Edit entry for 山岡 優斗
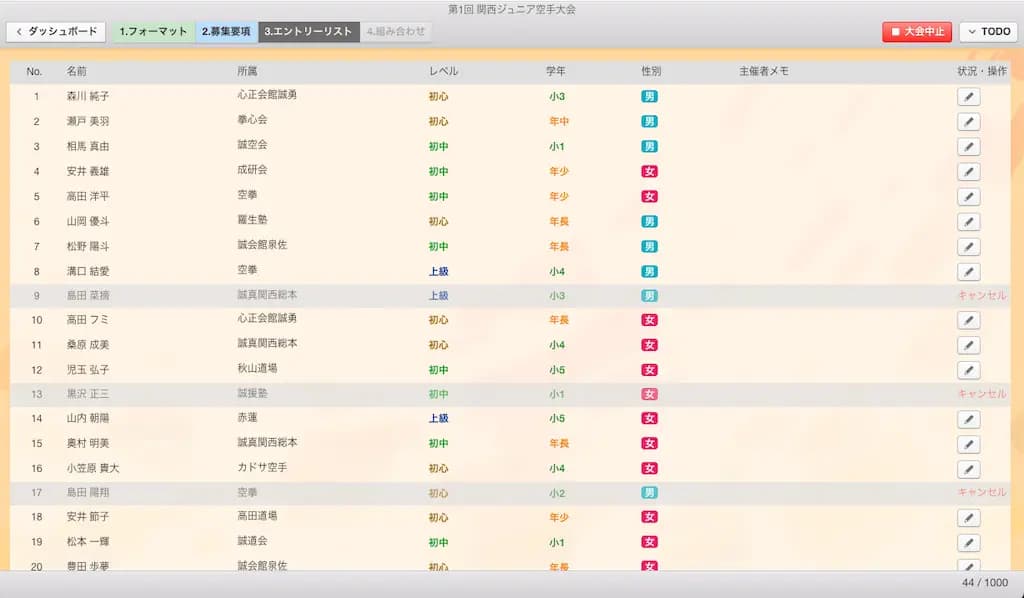The image size is (1024, 598). [968, 221]
